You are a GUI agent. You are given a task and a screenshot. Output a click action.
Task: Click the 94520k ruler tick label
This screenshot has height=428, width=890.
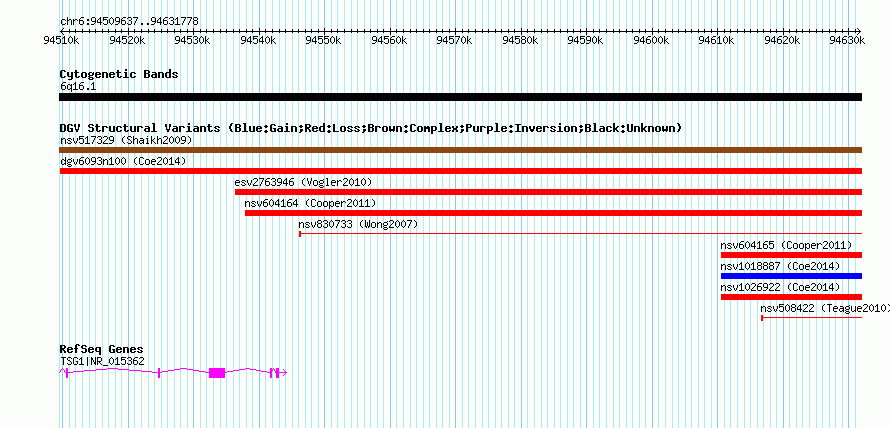pyautogui.click(x=125, y=40)
